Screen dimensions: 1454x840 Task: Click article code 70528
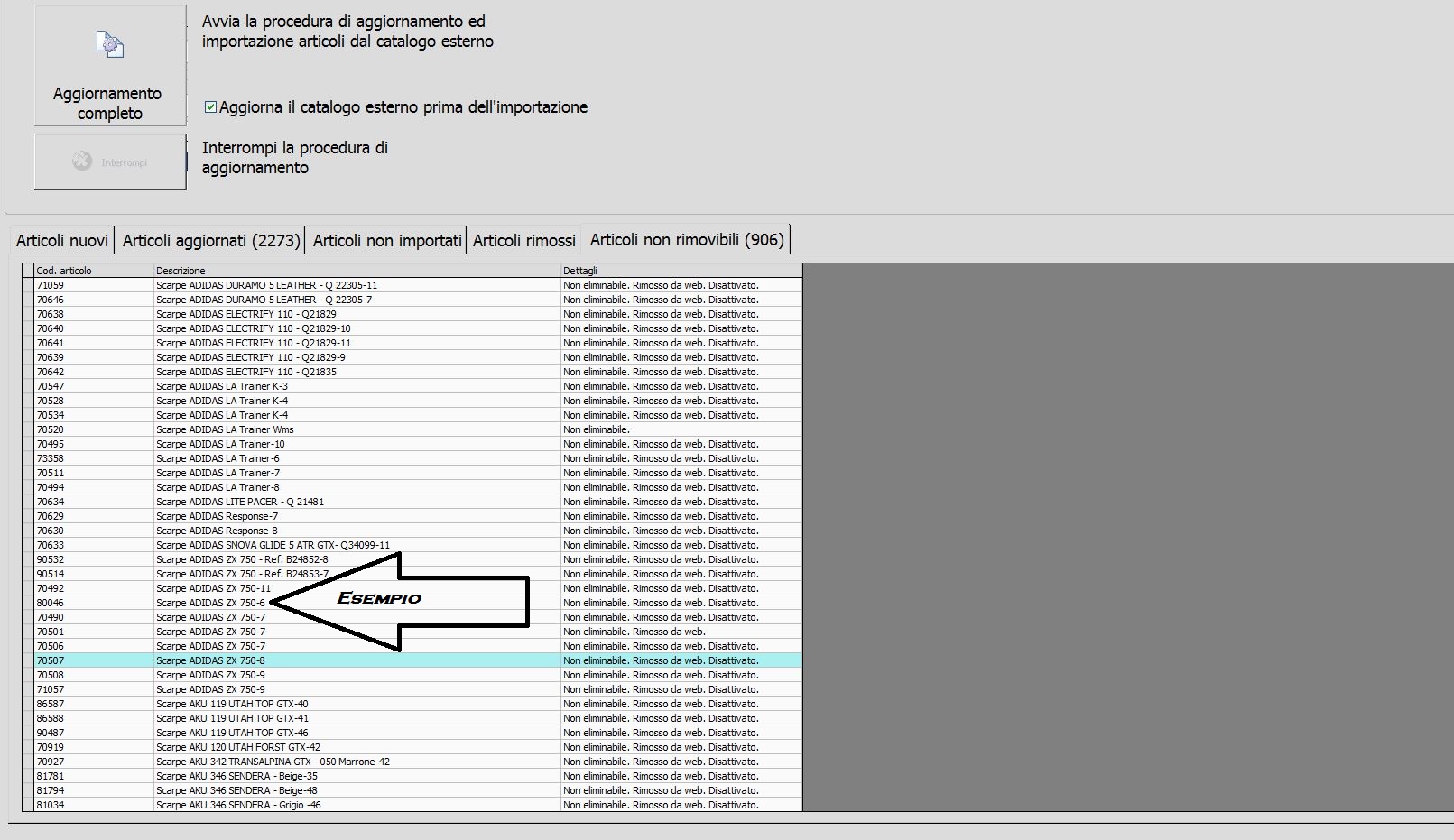point(51,401)
